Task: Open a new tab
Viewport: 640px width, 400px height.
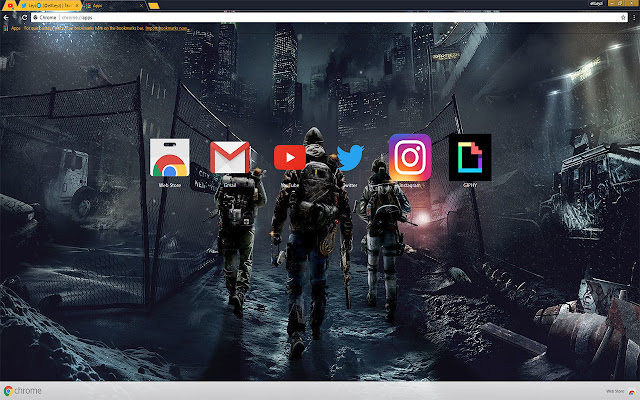Action: click(x=153, y=6)
